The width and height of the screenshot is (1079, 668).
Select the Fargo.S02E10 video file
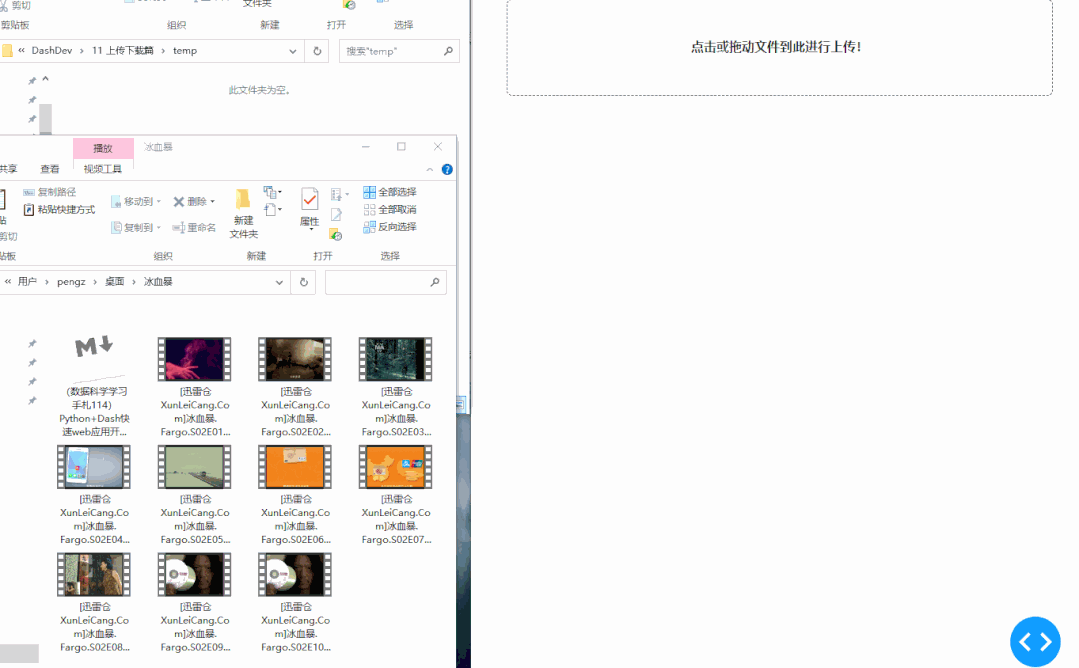[295, 602]
